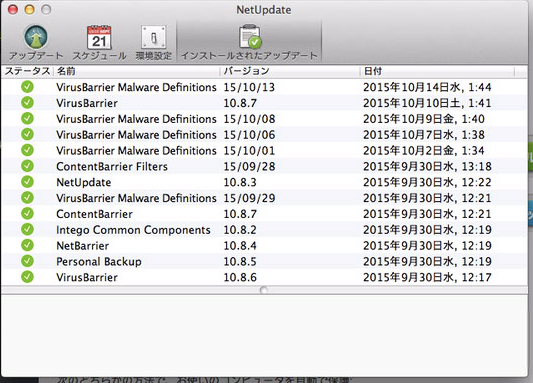Click date 2015年9月30日水, 12:17
Image resolution: width=533 pixels, height=383 pixels.
[x=427, y=277]
